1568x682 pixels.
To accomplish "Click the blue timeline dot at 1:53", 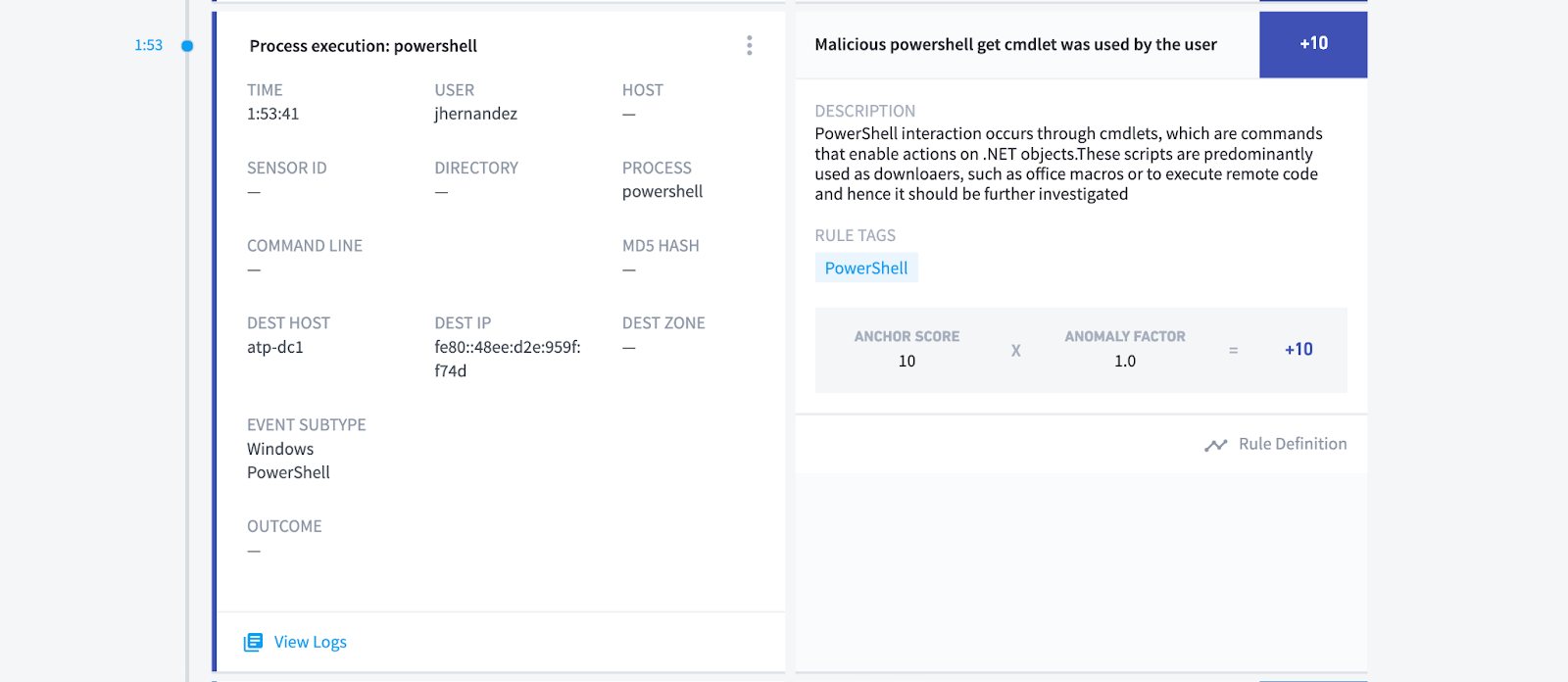I will pyautogui.click(x=187, y=46).
